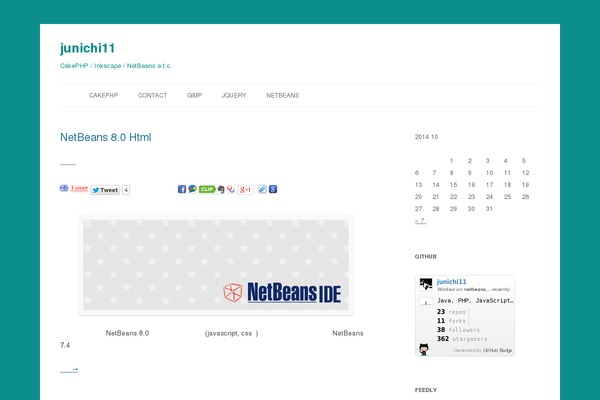
Task: Click the Hatena bookmark icon
Action: [64, 188]
